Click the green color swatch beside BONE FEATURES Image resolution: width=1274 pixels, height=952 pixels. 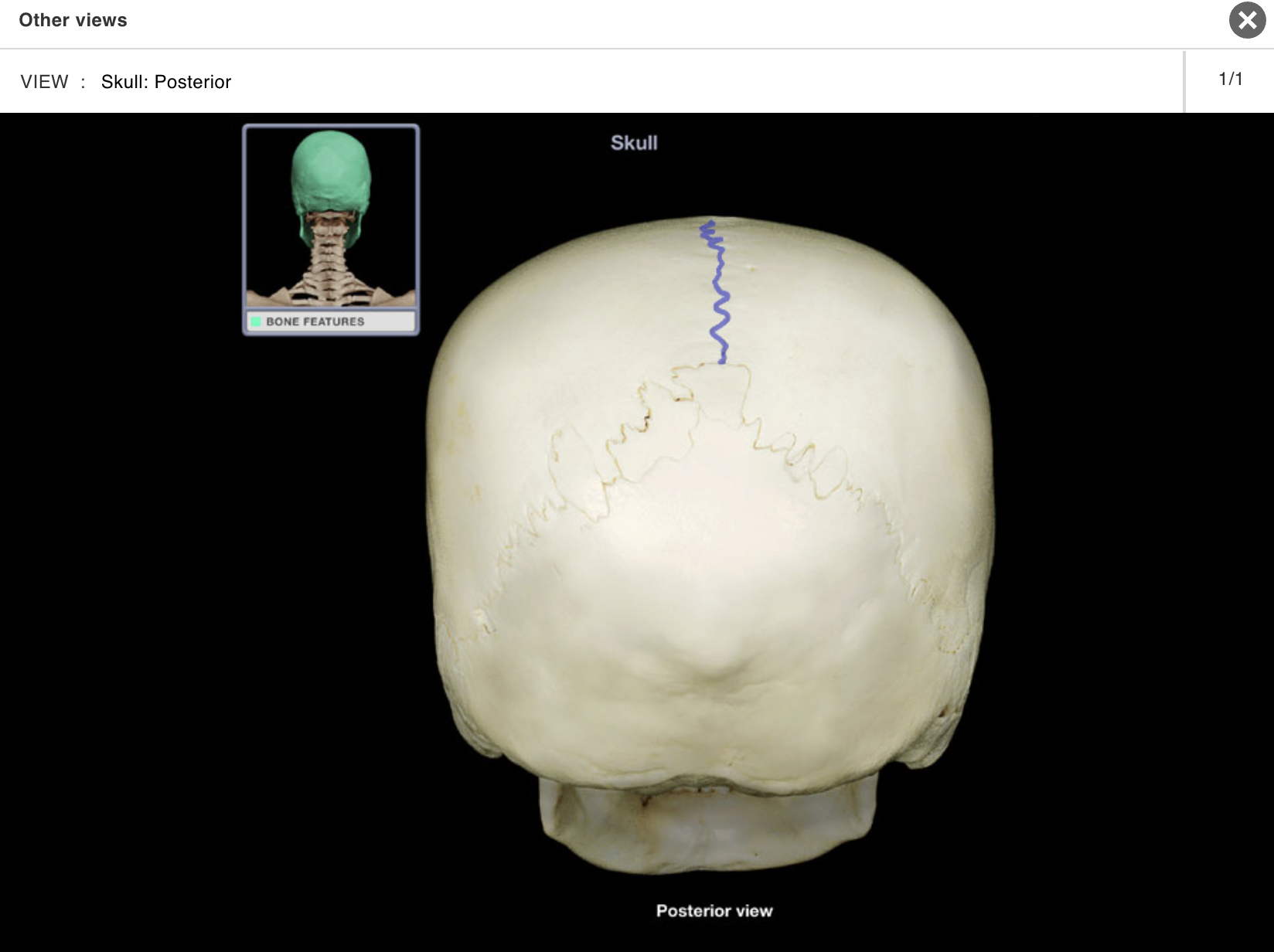257,321
